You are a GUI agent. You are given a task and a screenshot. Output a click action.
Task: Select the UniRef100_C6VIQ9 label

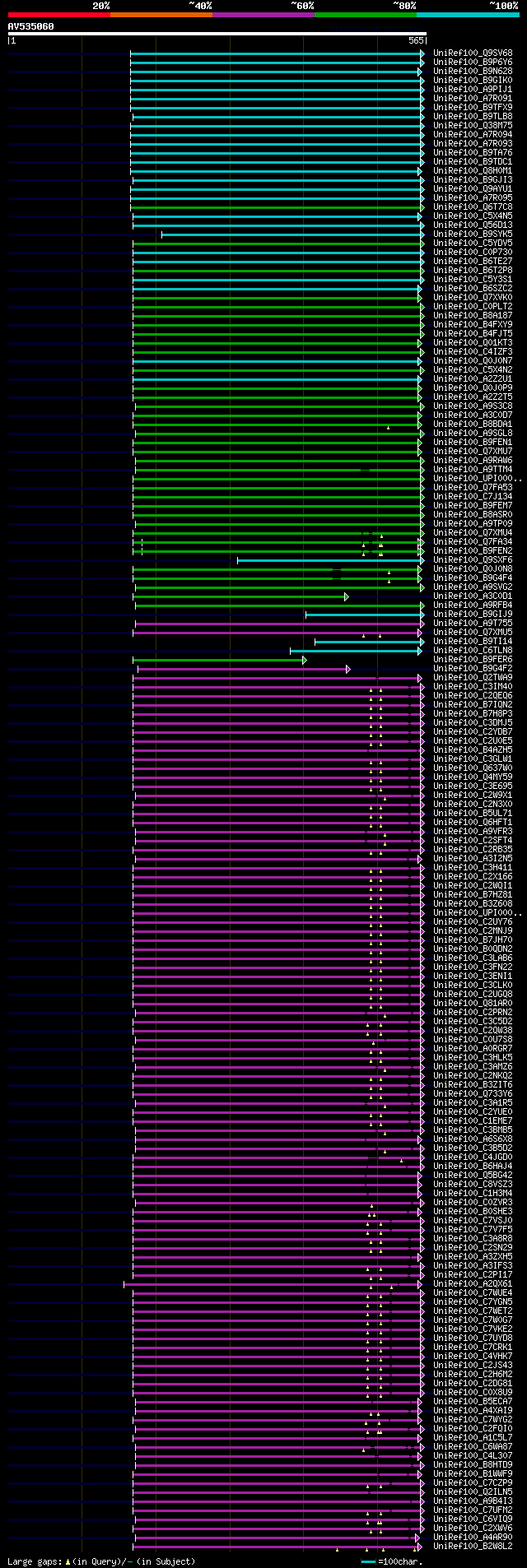[473, 1519]
